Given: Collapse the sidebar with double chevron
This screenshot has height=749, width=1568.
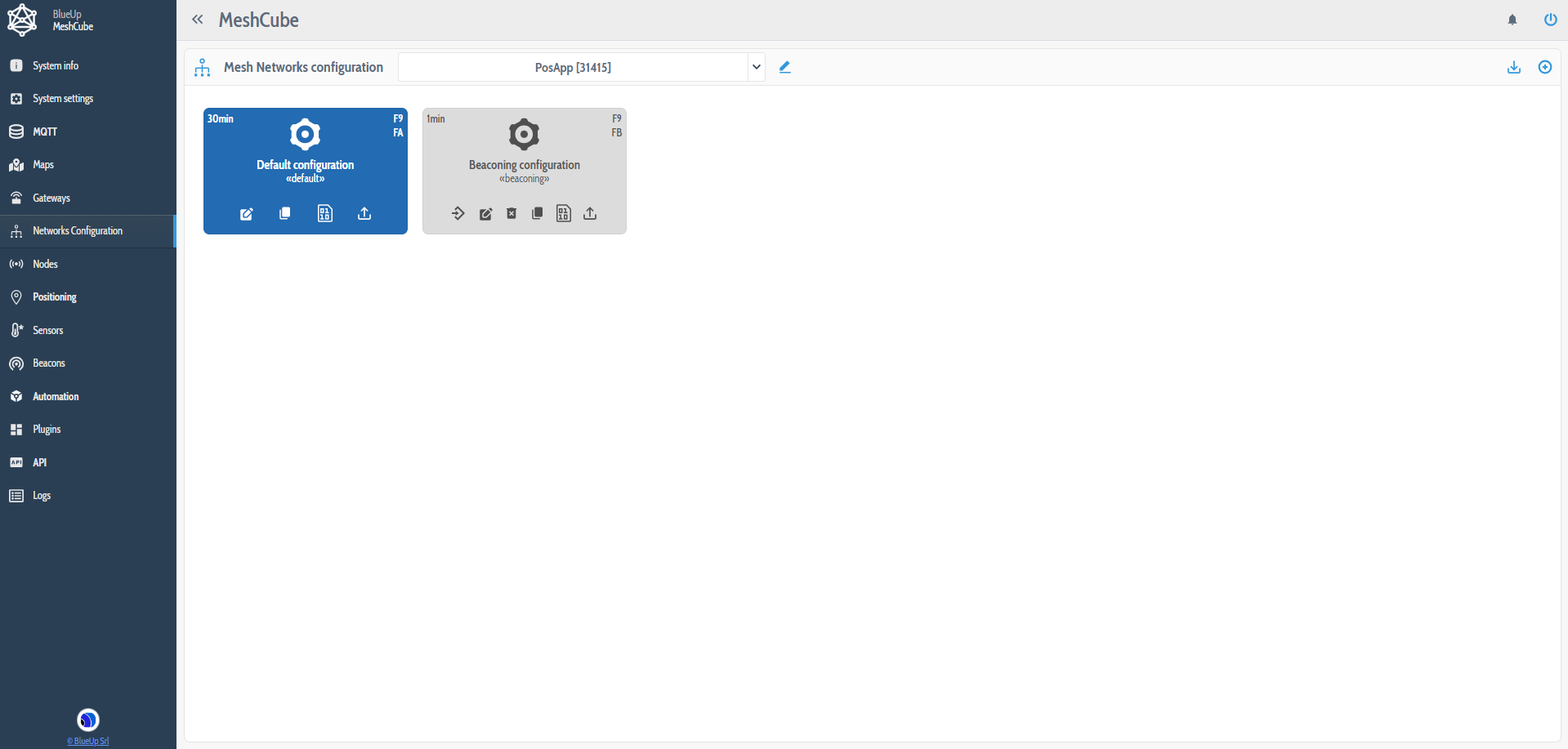Looking at the screenshot, I should (198, 20).
